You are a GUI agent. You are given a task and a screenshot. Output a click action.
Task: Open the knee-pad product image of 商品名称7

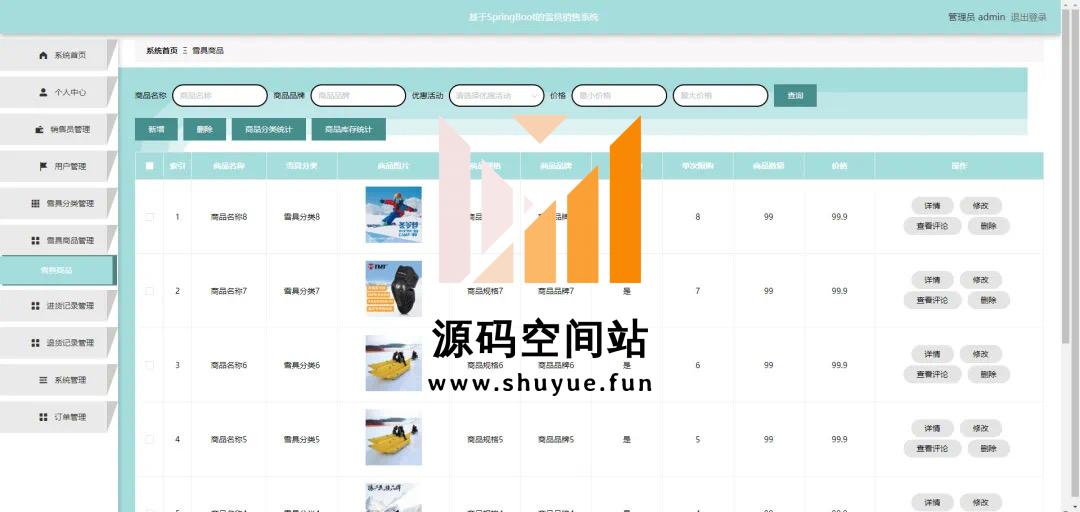(x=393, y=289)
